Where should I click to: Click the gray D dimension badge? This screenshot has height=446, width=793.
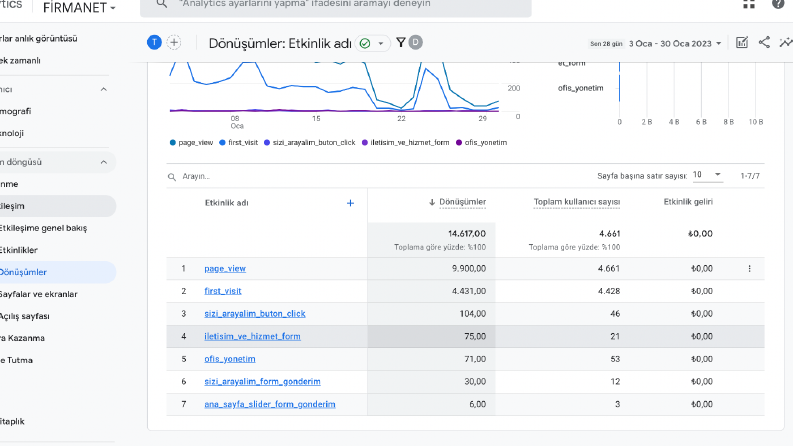[415, 42]
